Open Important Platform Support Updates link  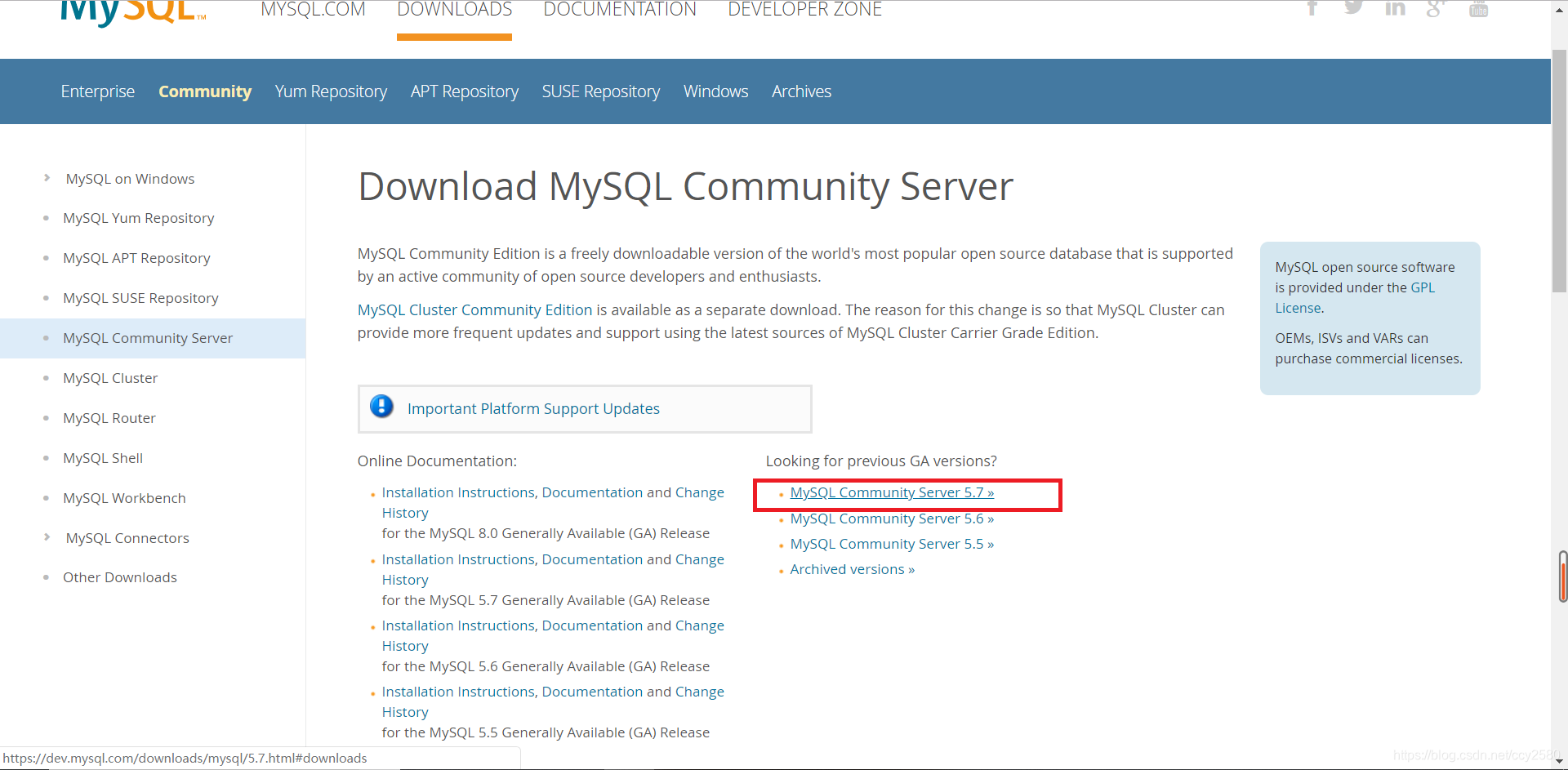click(533, 408)
